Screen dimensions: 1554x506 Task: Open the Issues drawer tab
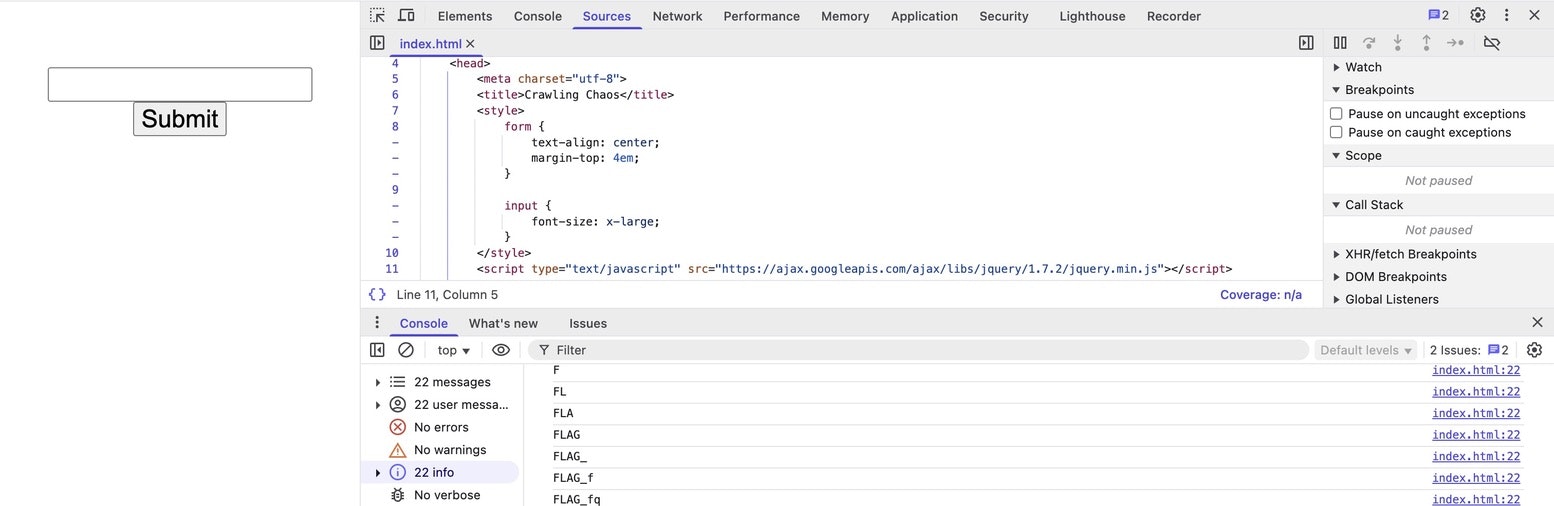pos(588,323)
